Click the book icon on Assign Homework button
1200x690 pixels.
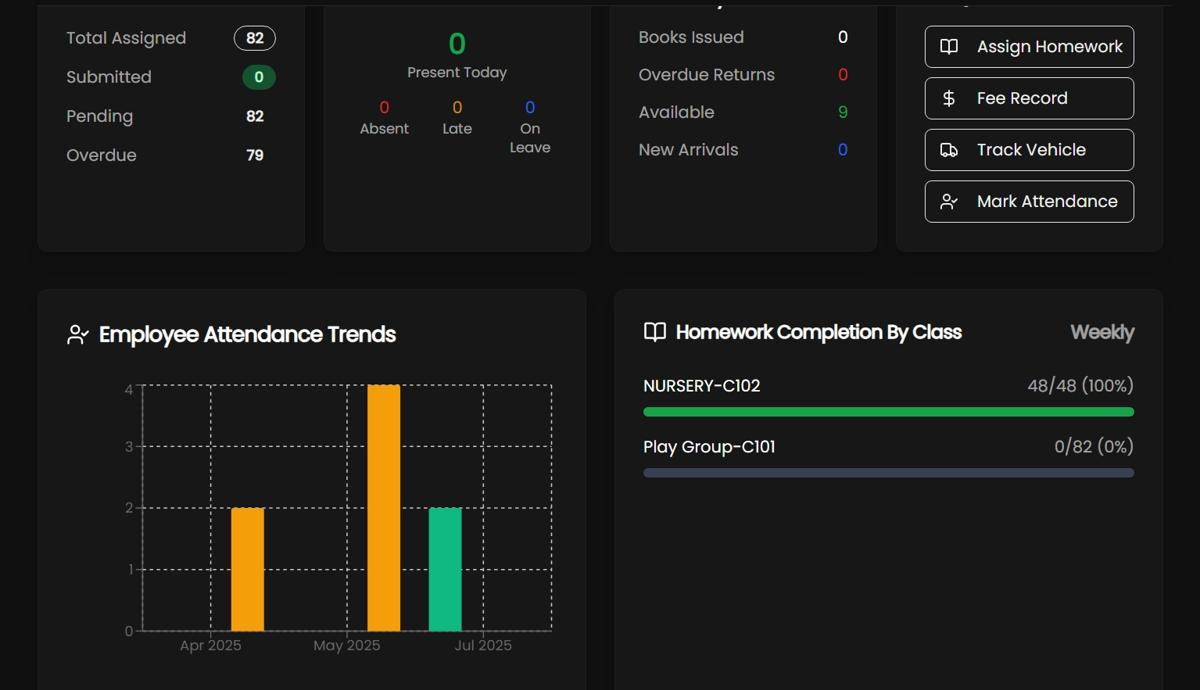[951, 46]
